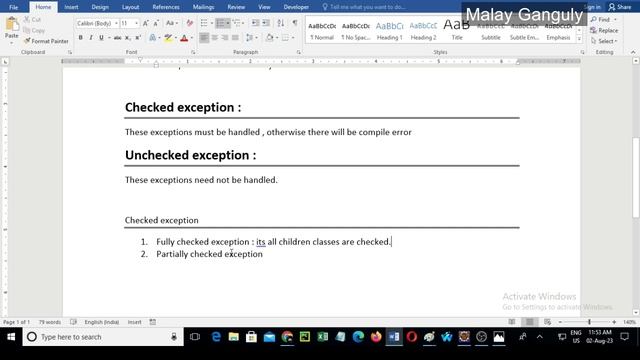The height and width of the screenshot is (360, 640).
Task: Open Excel from the Windows taskbar
Action: pyautogui.click(x=322, y=337)
